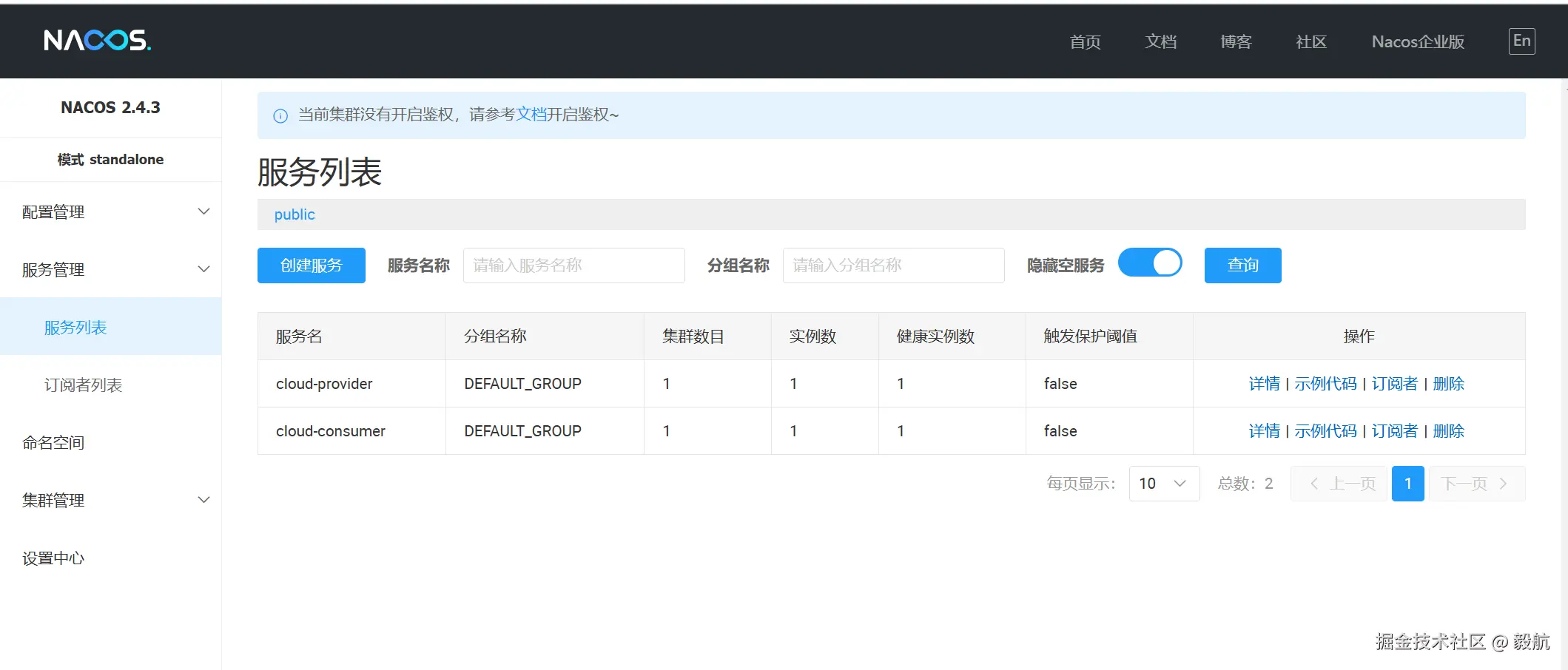Click DEFAULT_GROUP in the cloud-consumer row

[x=522, y=431]
